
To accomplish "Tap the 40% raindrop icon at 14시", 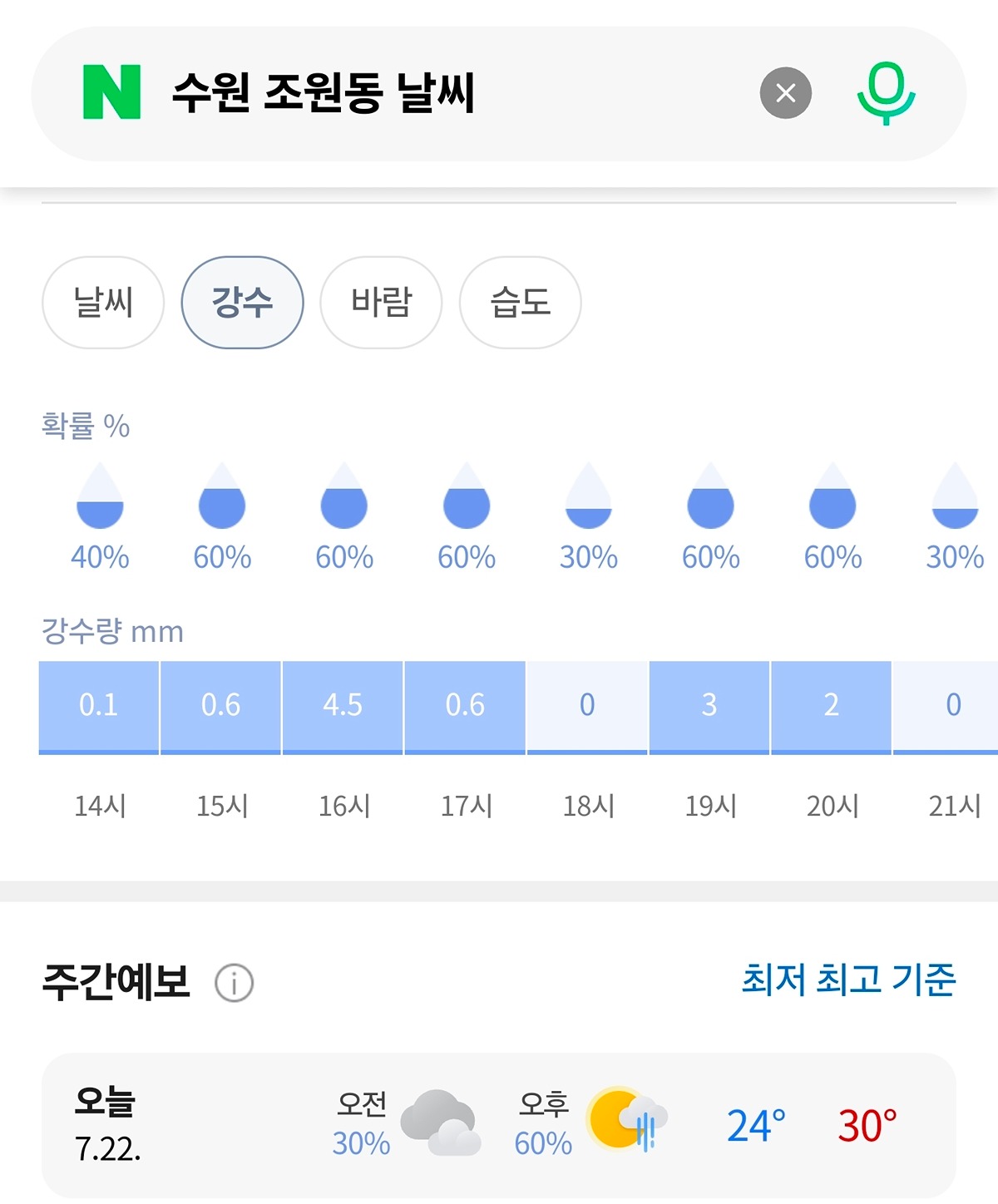I will [x=100, y=496].
